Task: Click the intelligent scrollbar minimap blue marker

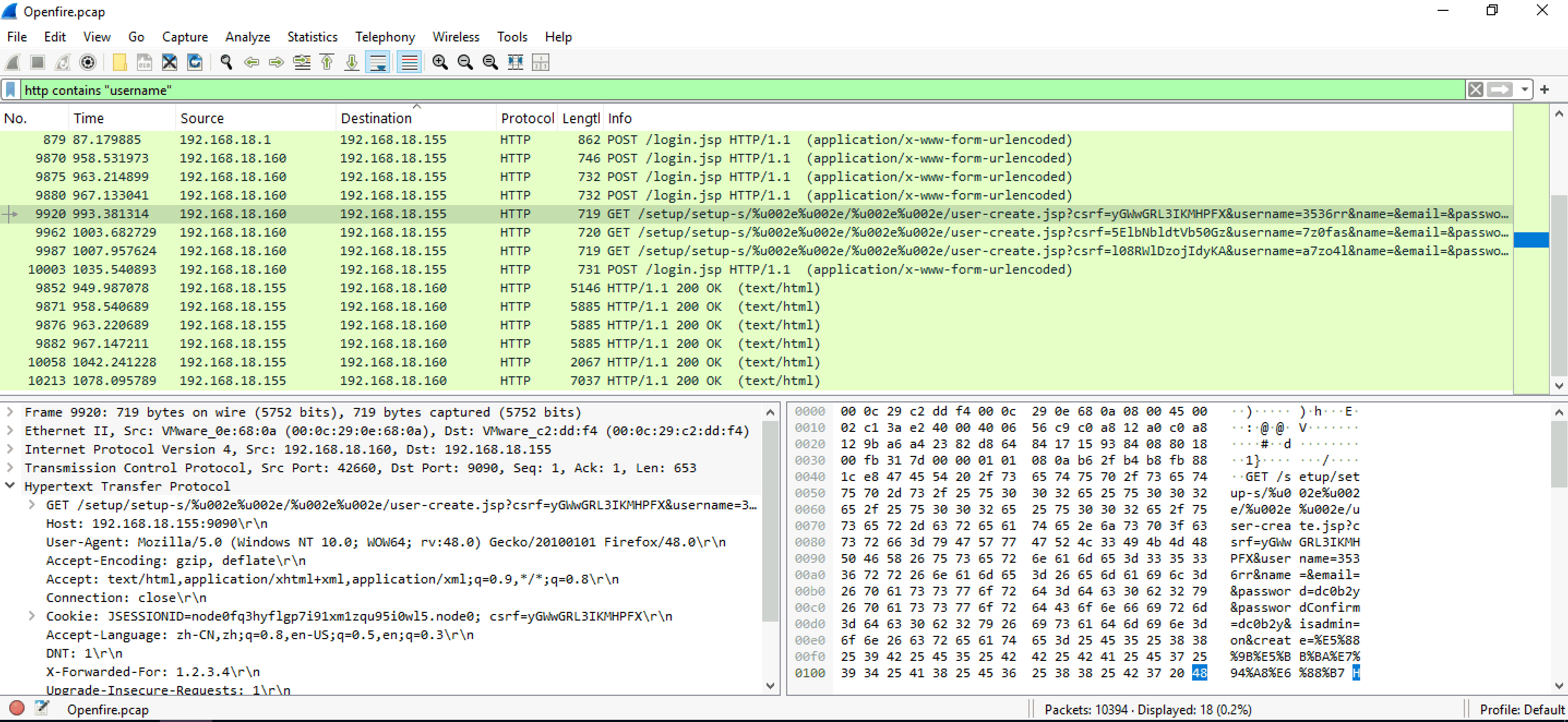Action: 1531,239
